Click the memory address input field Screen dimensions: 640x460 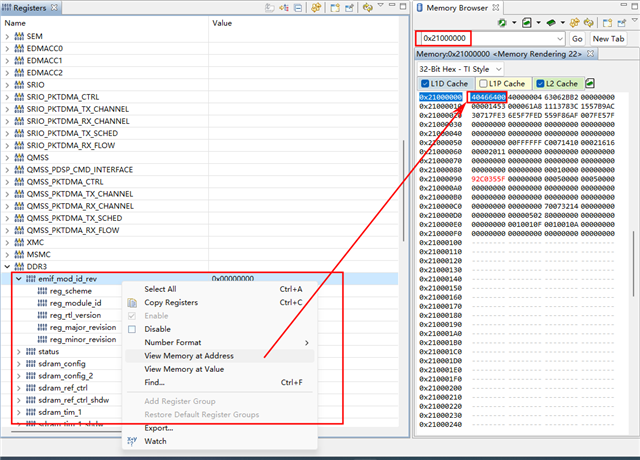click(490, 39)
